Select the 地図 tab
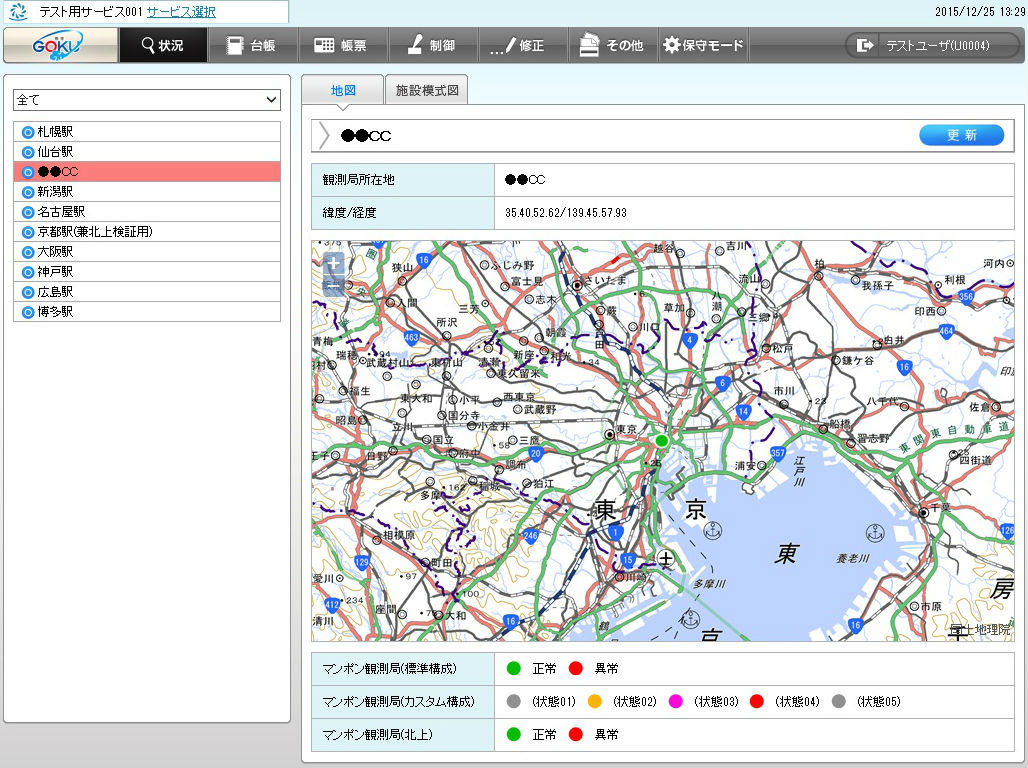This screenshot has height=768, width=1028. coord(343,90)
